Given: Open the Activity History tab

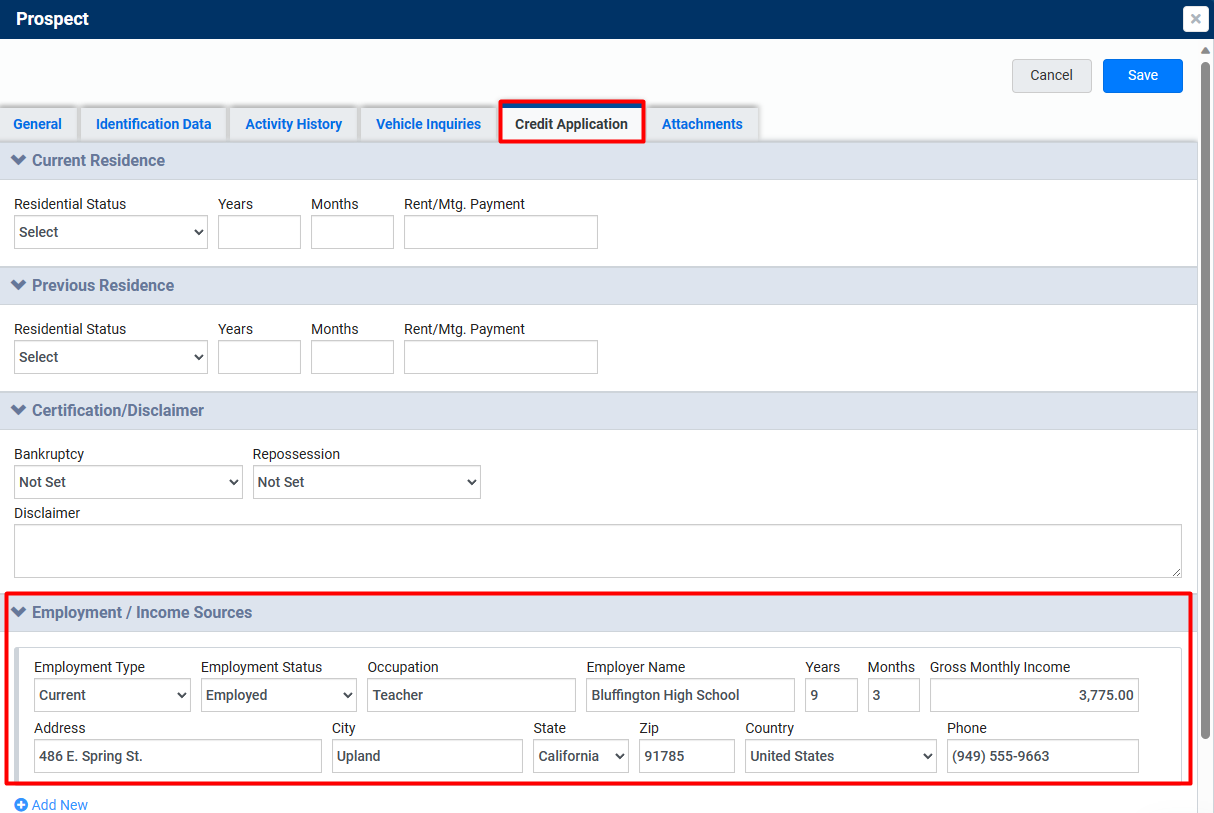Looking at the screenshot, I should (x=294, y=124).
